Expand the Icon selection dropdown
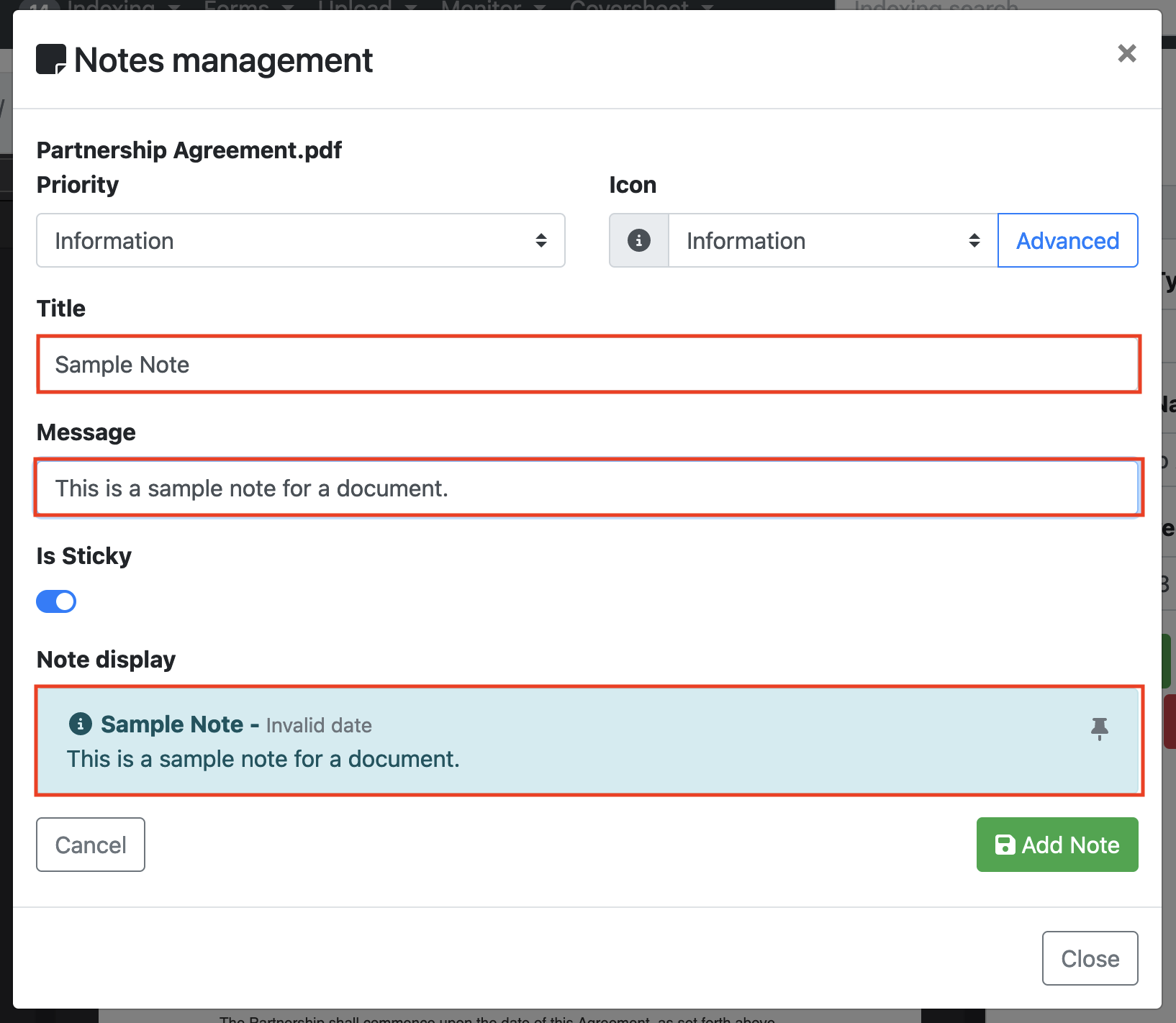The image size is (1176, 1023). click(832, 240)
